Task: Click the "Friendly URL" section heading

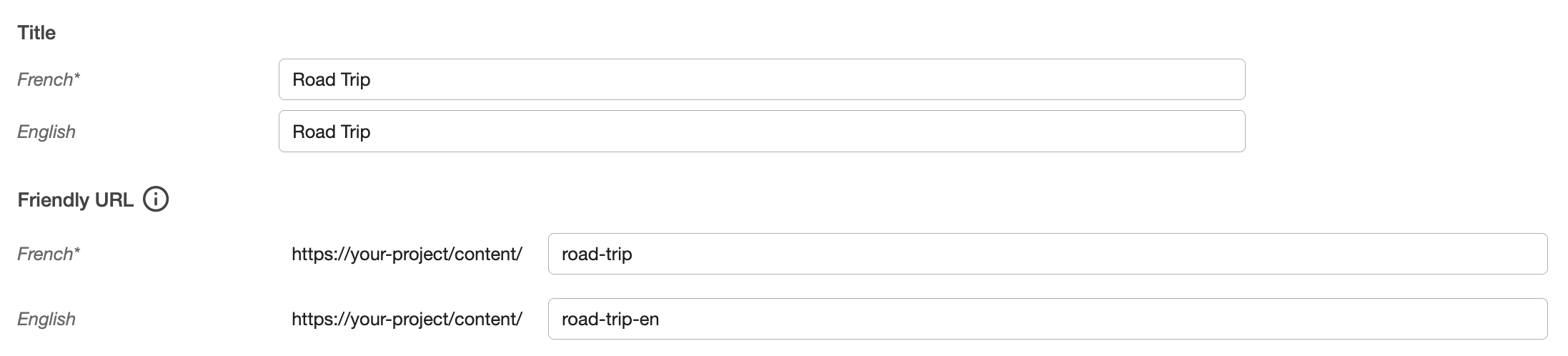Action: point(75,200)
